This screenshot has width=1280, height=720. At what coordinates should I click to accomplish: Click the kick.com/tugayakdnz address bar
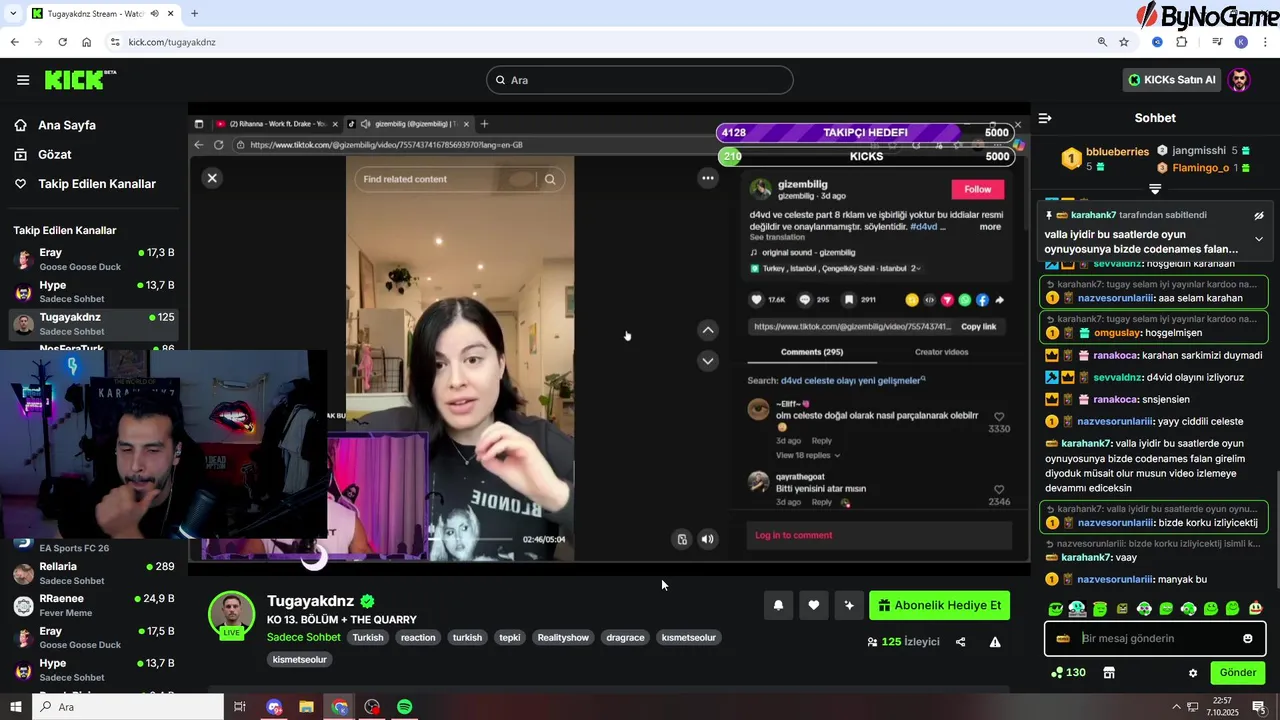click(x=600, y=42)
